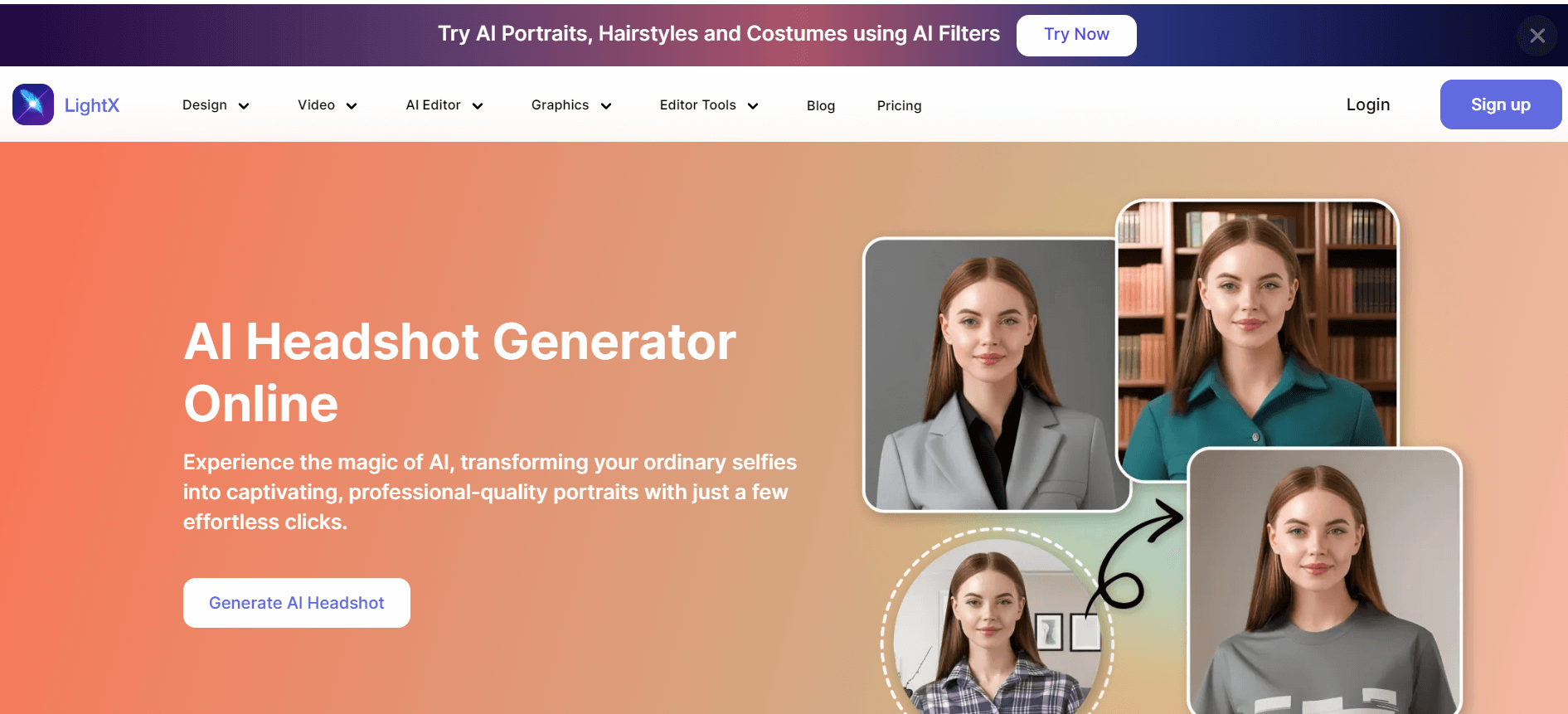Viewport: 1568px width, 714px height.
Task: Click the LightX logo icon
Action: (x=33, y=104)
